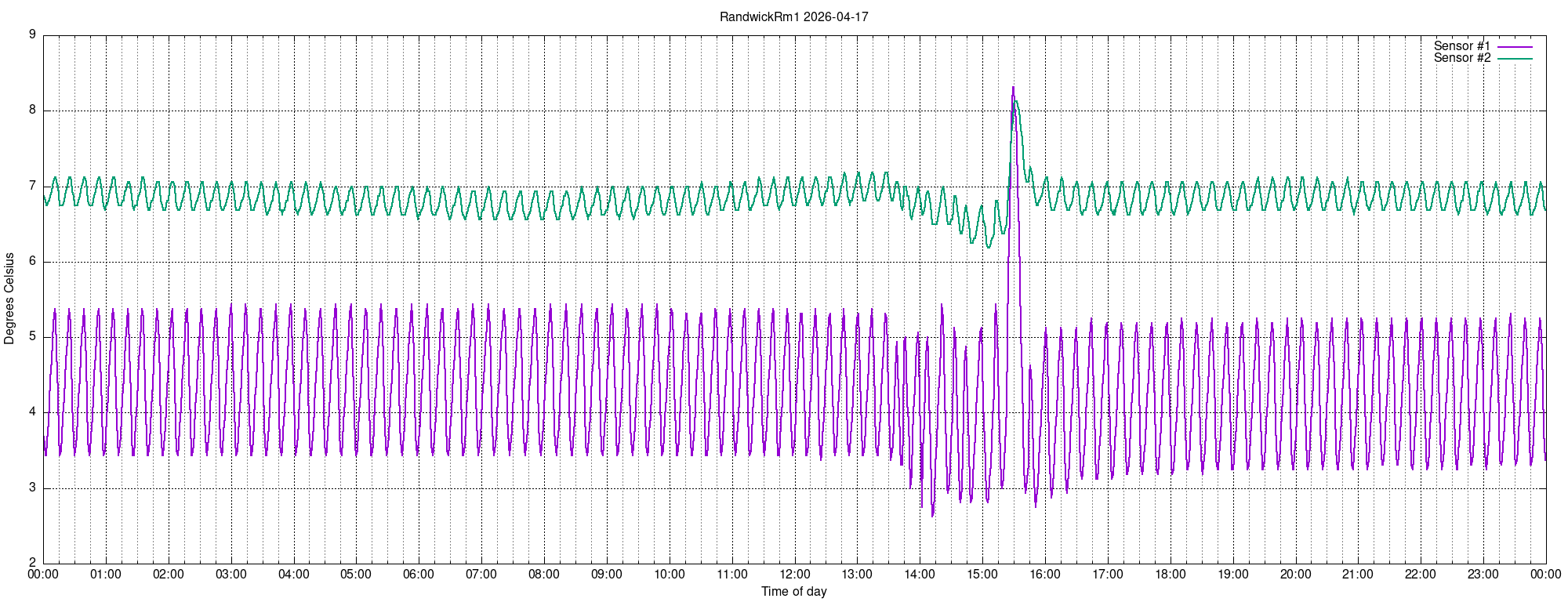Click the 06:00 time axis tick label
Viewport: 1568px width, 602px height.
(x=419, y=574)
